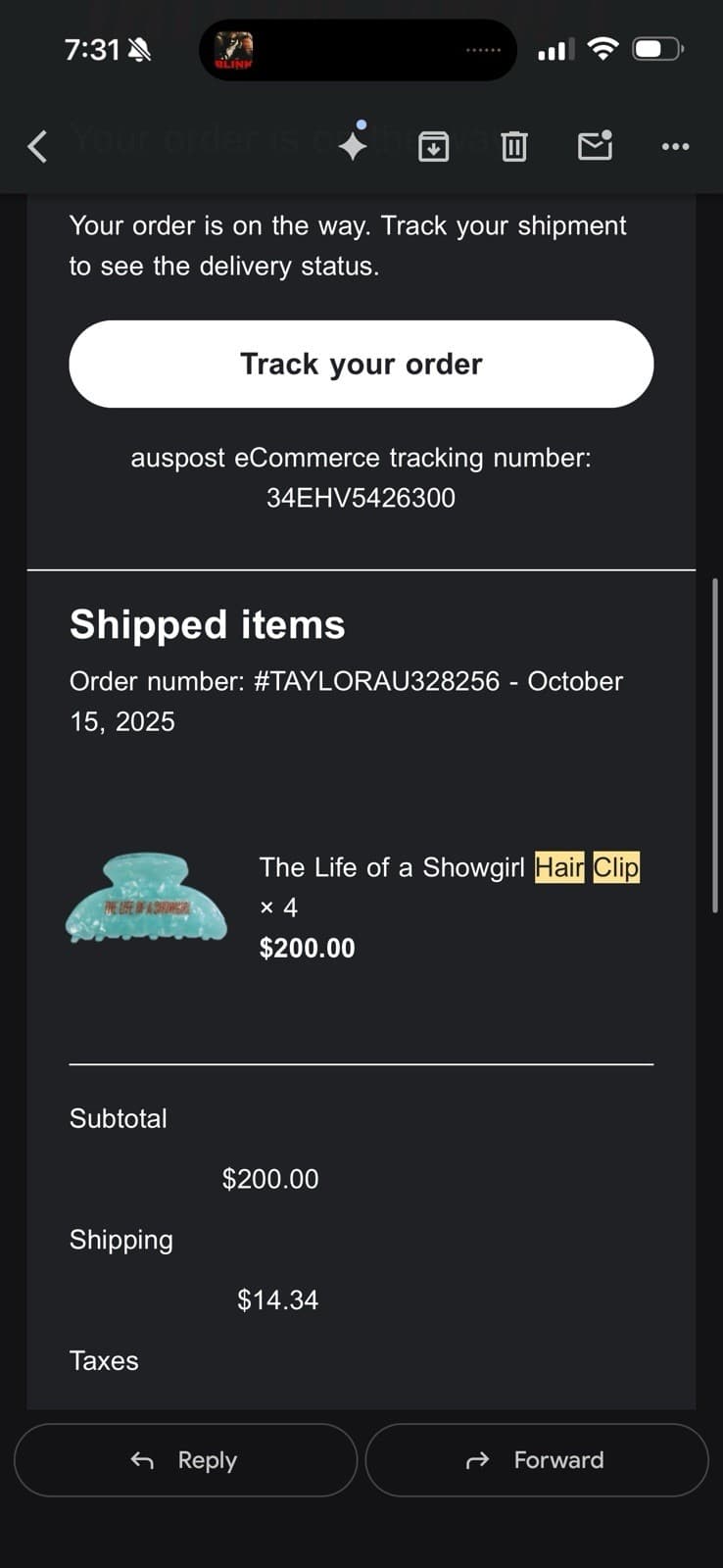Tap The Life of a Showgirl product title
This screenshot has width=723, height=1568.
(392, 867)
